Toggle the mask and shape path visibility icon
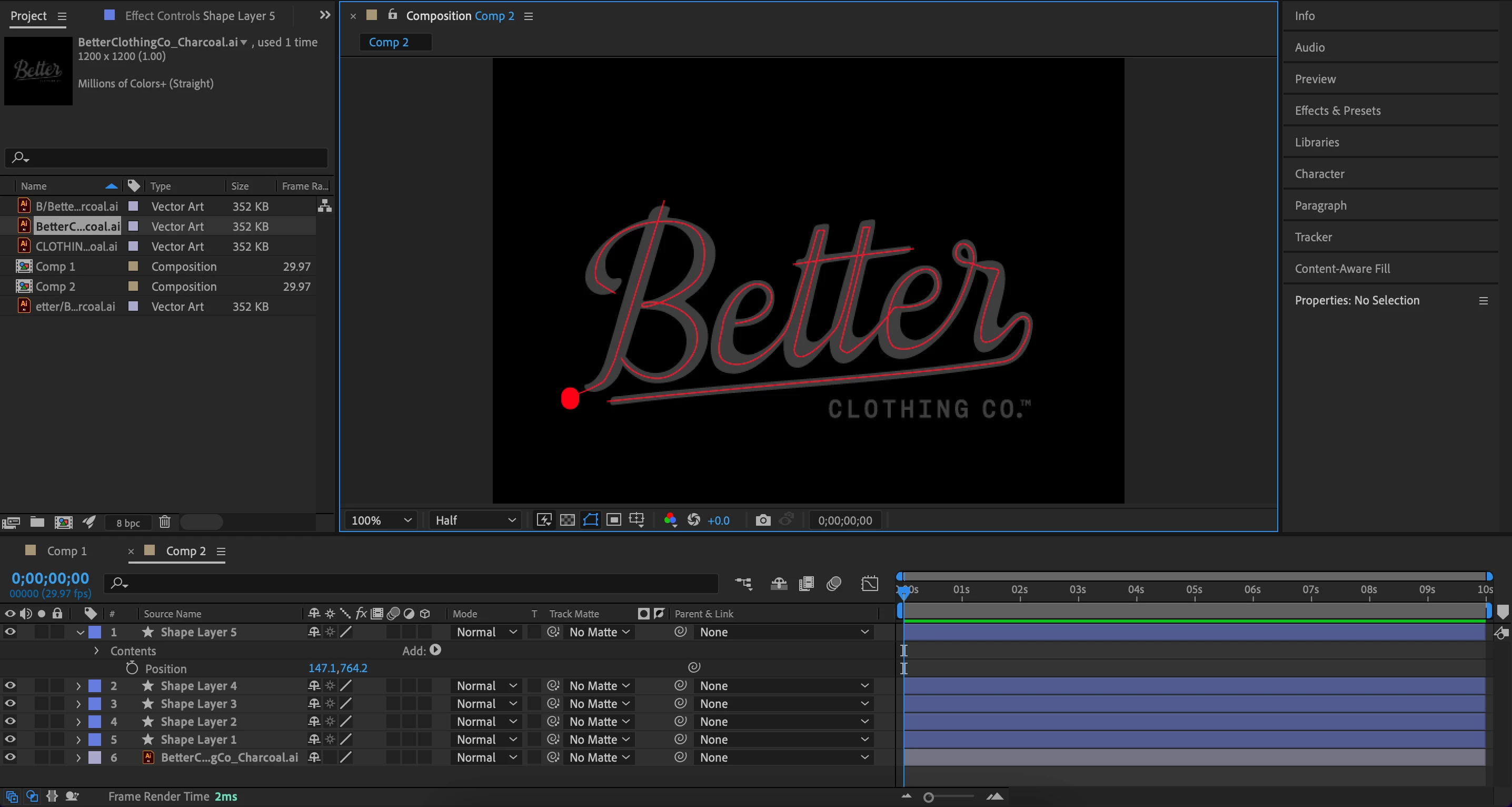 click(591, 520)
